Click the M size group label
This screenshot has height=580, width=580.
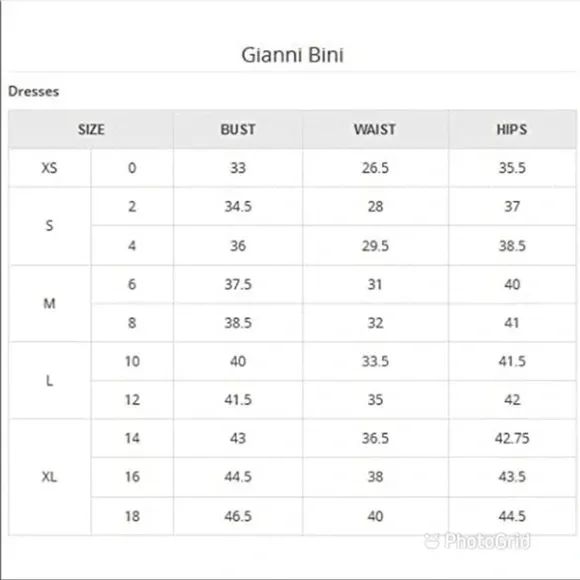coord(50,304)
